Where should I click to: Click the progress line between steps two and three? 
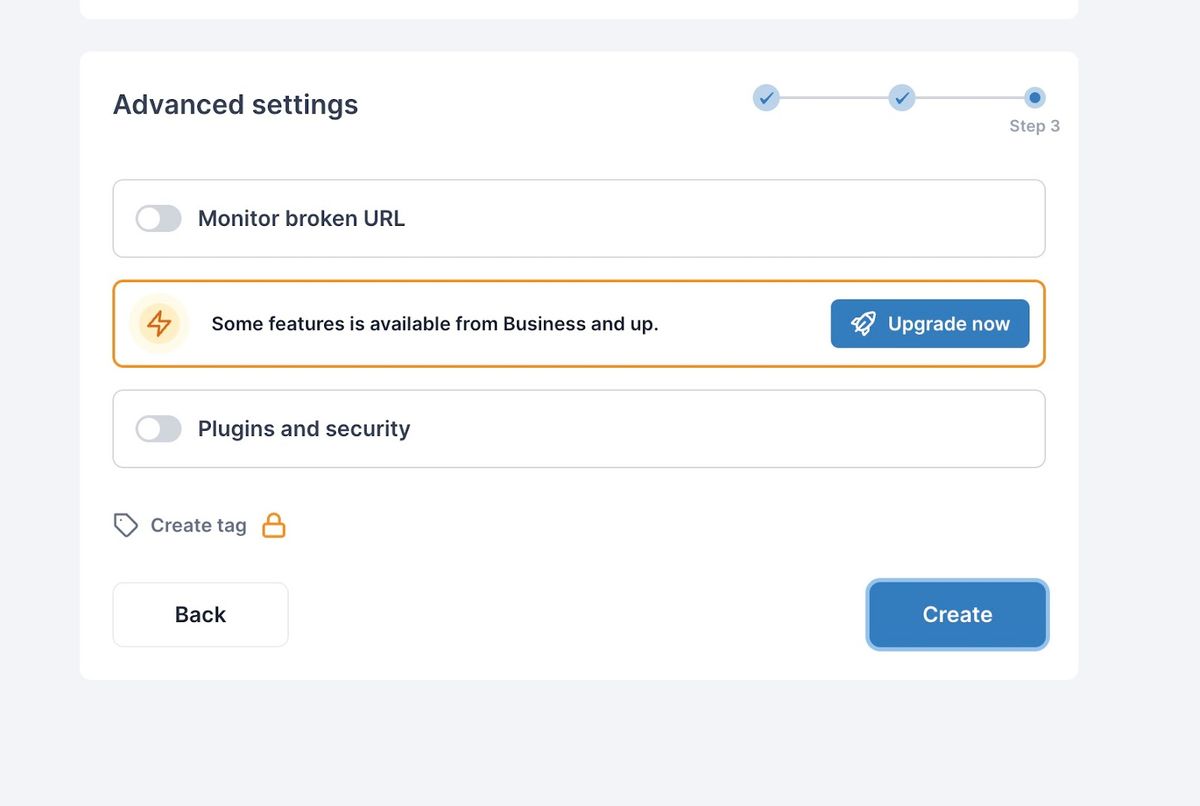pyautogui.click(x=969, y=98)
